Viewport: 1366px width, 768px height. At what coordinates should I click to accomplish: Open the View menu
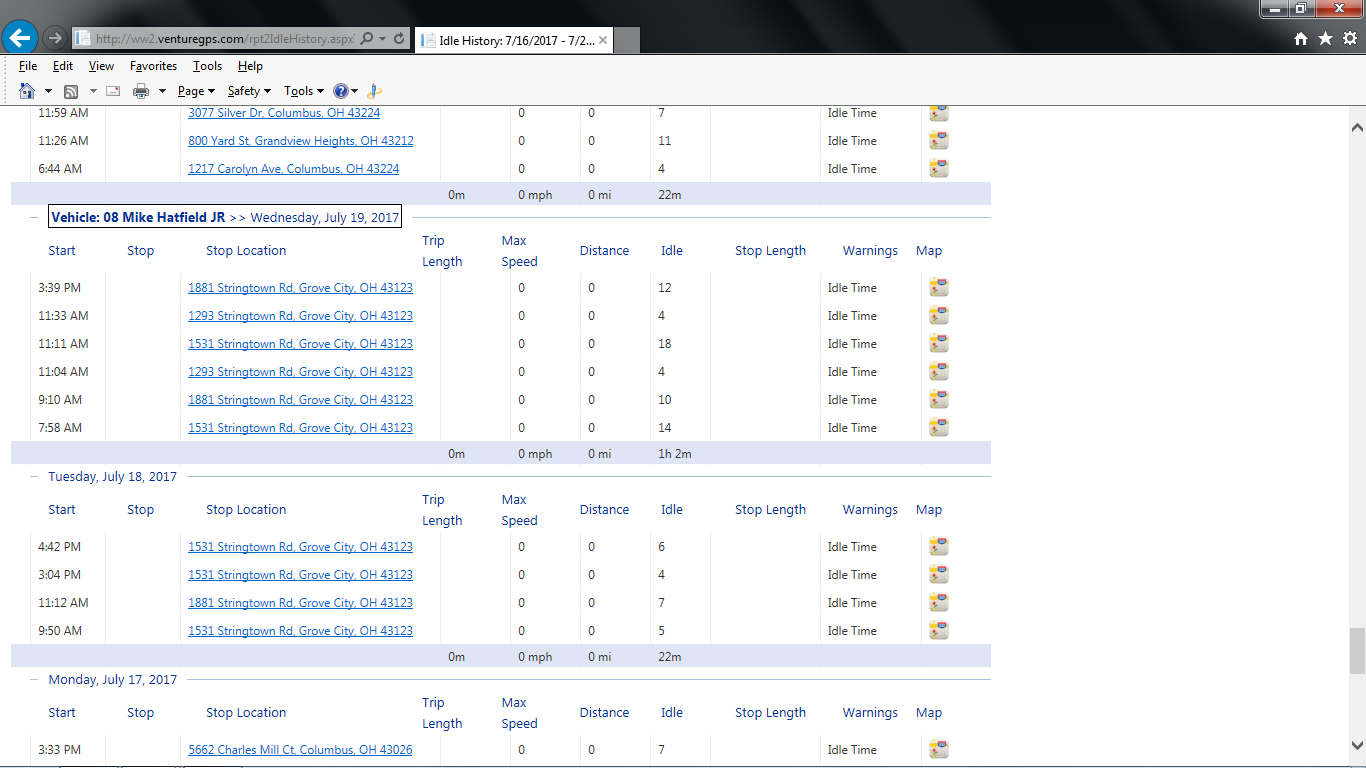(x=101, y=66)
